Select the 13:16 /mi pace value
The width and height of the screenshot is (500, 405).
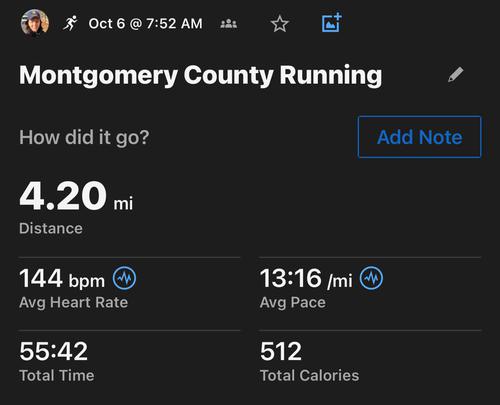[x=306, y=278]
